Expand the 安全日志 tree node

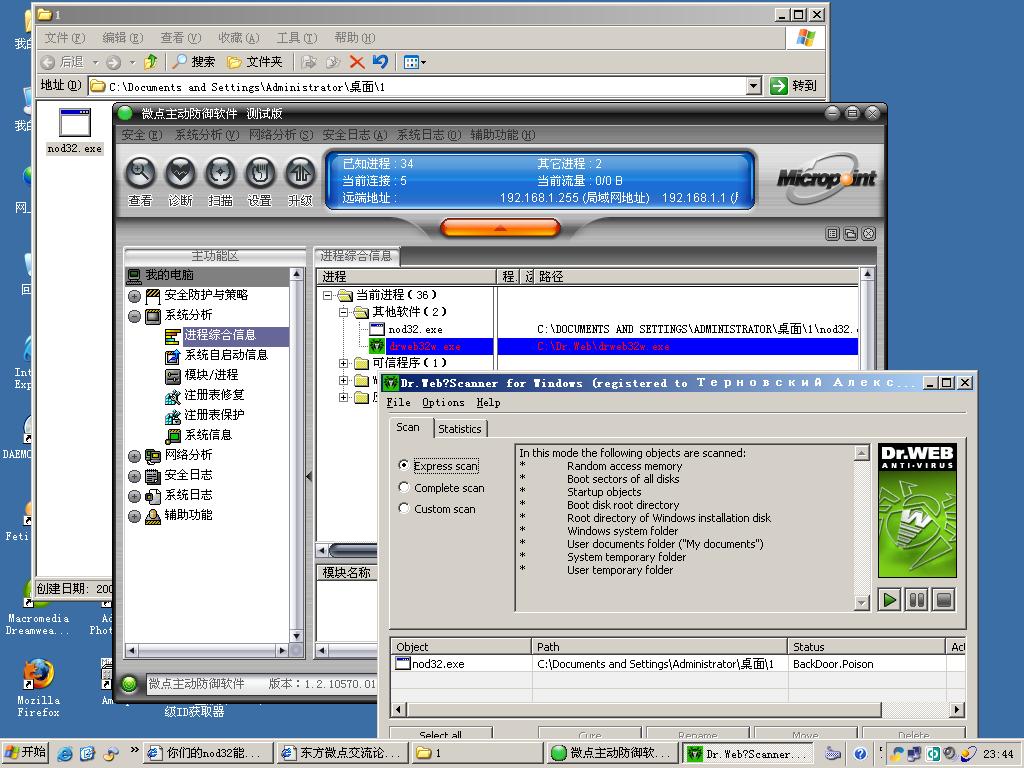coord(135,477)
